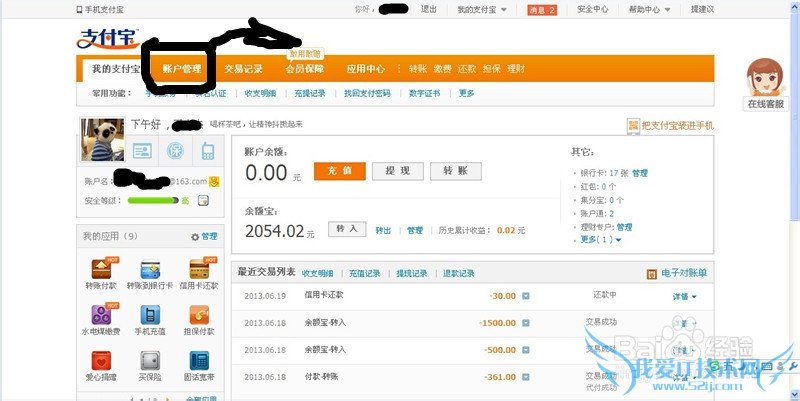Expand the arrow beside the -361.00 amount

click(526, 377)
